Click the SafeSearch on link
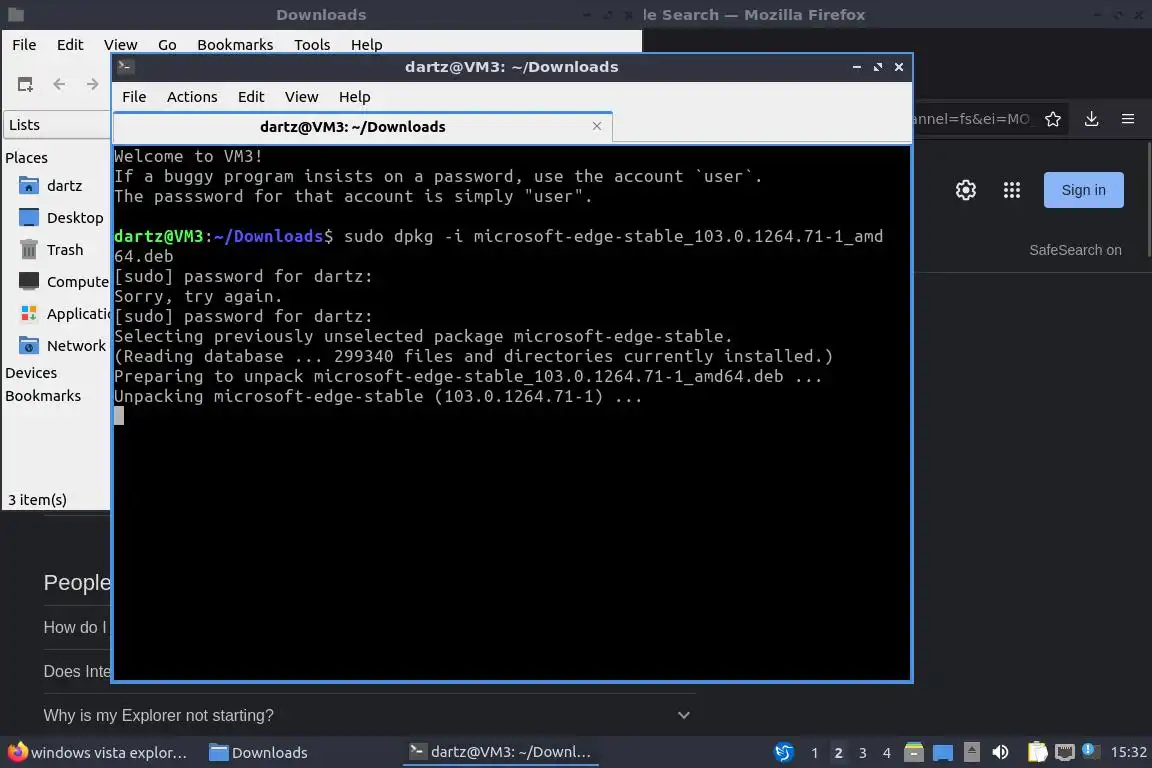This screenshot has height=768, width=1152. 1075,250
